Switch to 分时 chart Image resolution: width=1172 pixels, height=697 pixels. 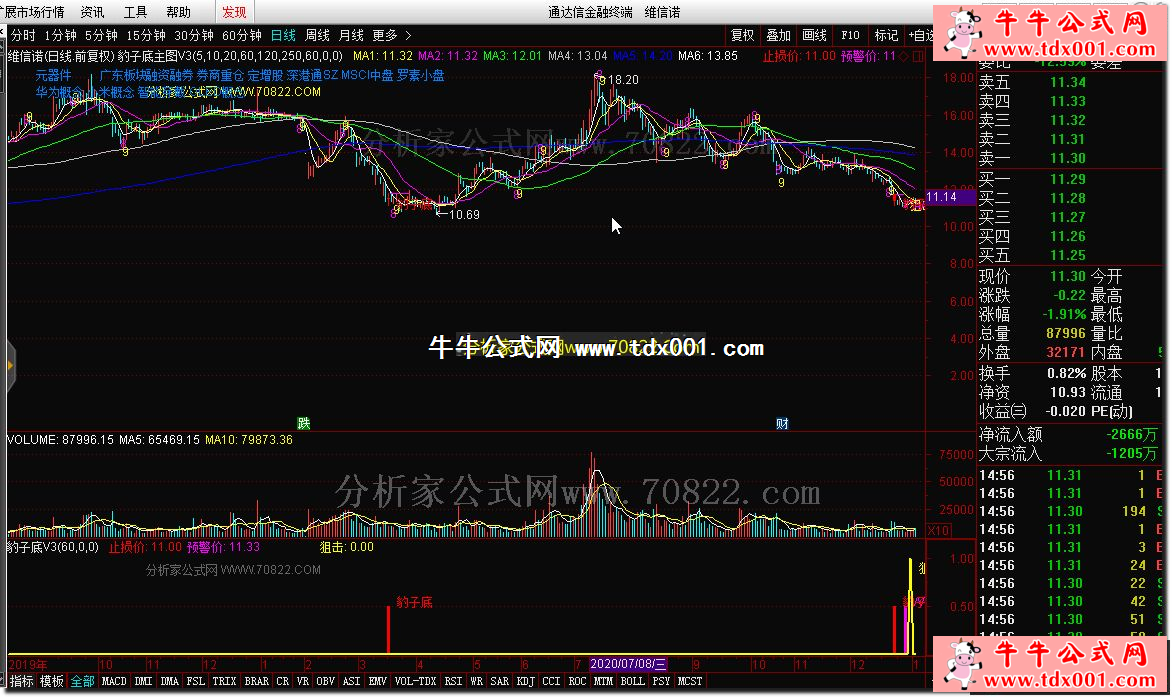(x=23, y=35)
